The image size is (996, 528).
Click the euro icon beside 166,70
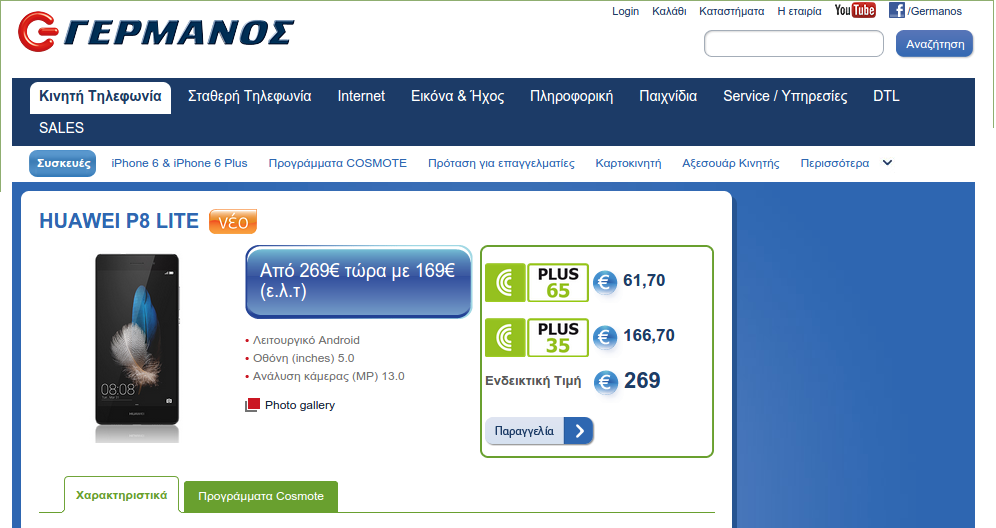(605, 337)
